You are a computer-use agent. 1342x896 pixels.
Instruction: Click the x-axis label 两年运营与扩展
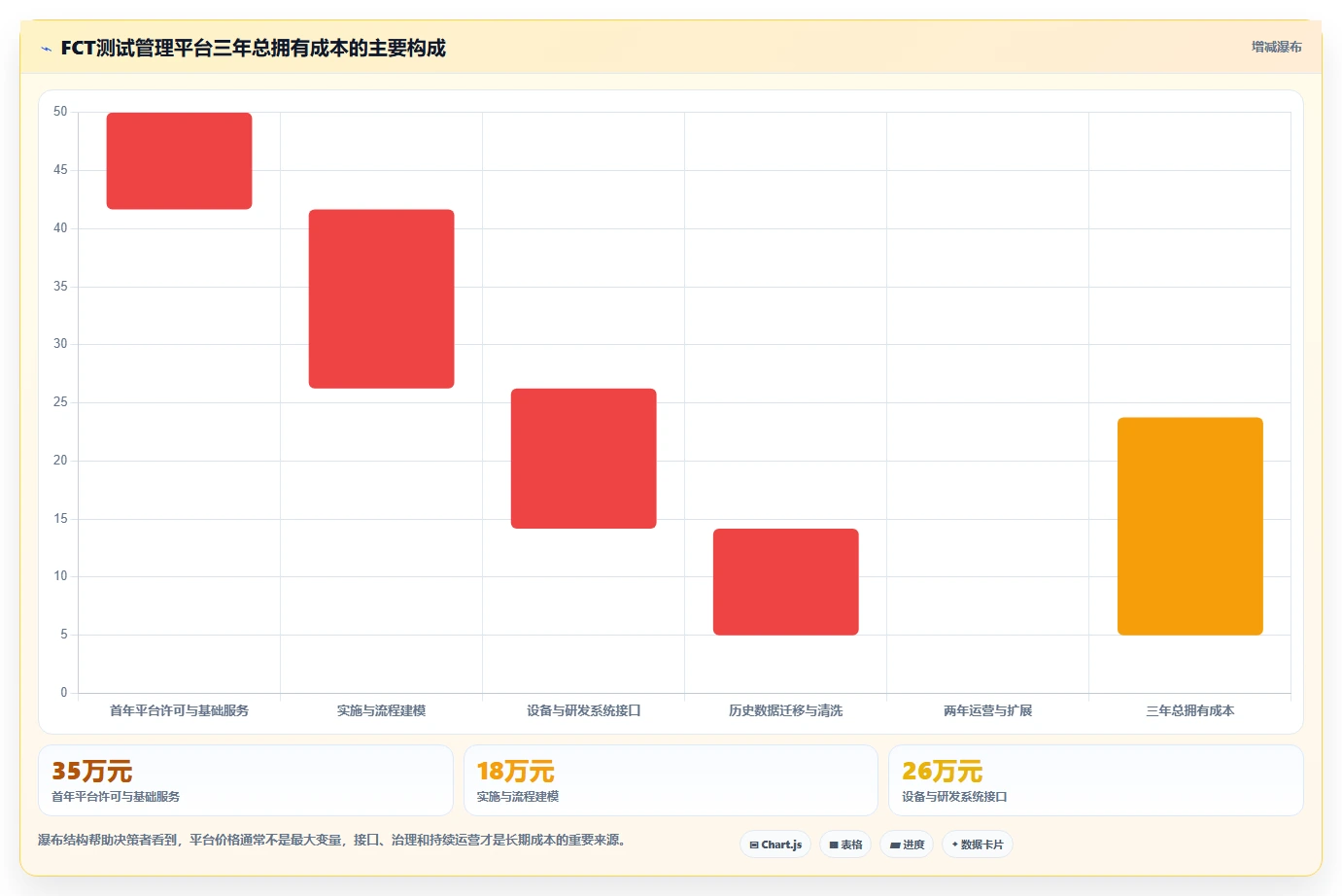[987, 710]
